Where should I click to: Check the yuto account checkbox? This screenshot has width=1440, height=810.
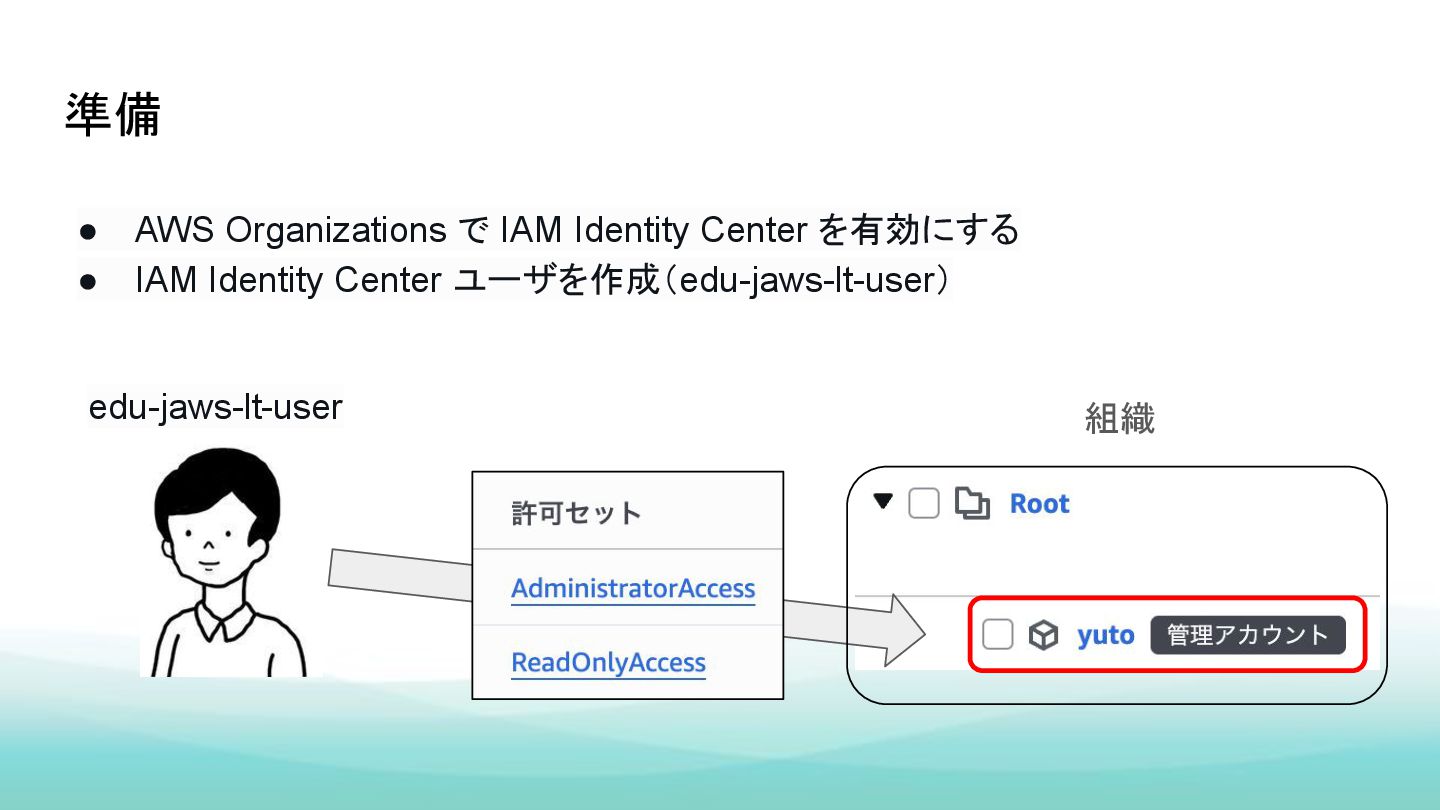coord(997,634)
